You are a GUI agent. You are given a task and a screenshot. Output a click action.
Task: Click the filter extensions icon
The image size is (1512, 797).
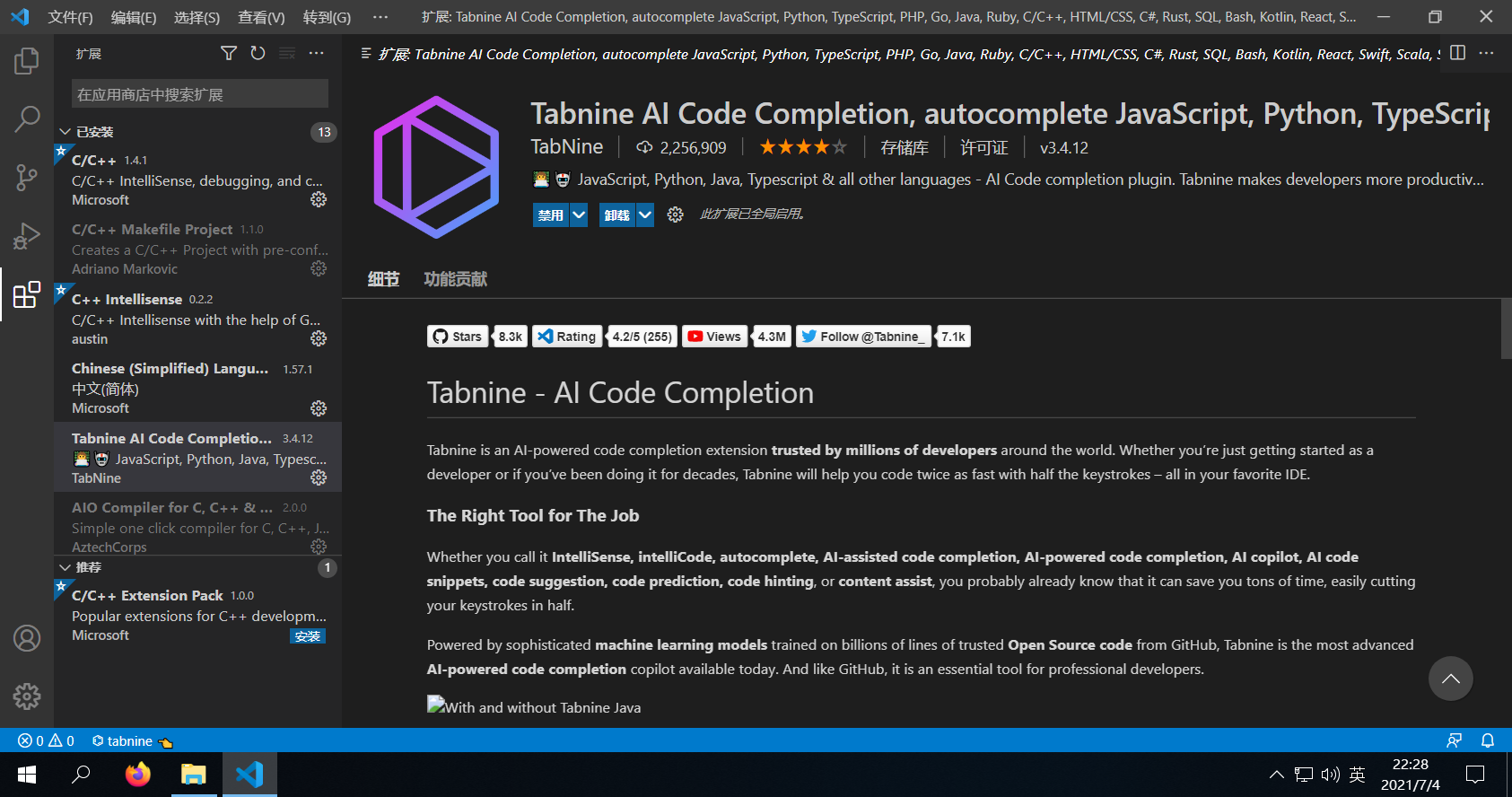(228, 53)
